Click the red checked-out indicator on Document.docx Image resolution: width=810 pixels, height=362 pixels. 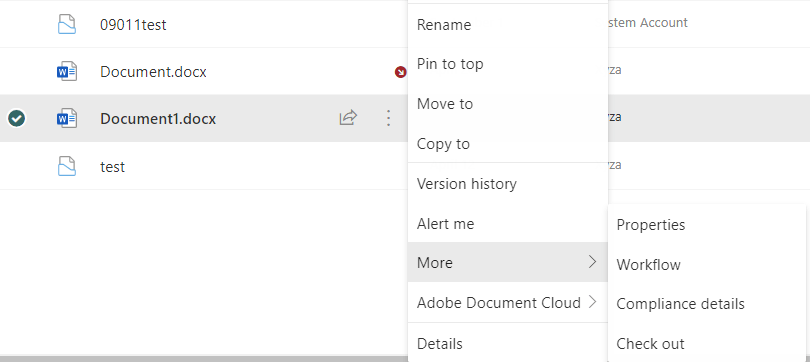(400, 72)
